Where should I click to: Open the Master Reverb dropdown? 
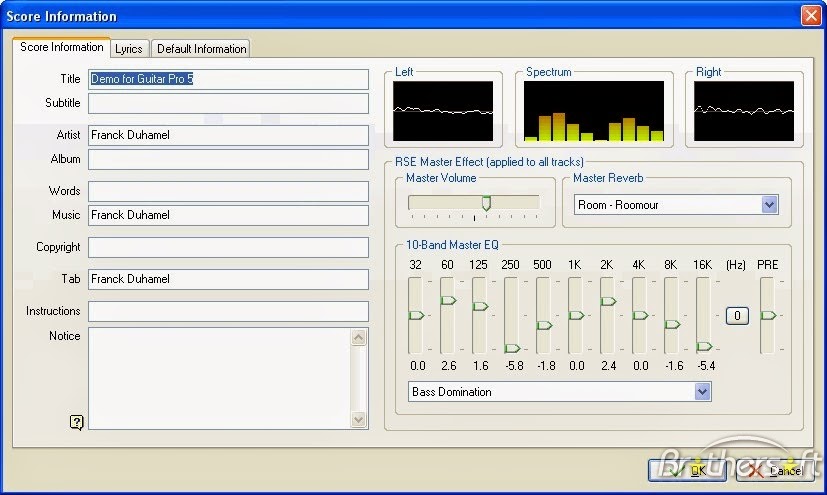(x=770, y=205)
